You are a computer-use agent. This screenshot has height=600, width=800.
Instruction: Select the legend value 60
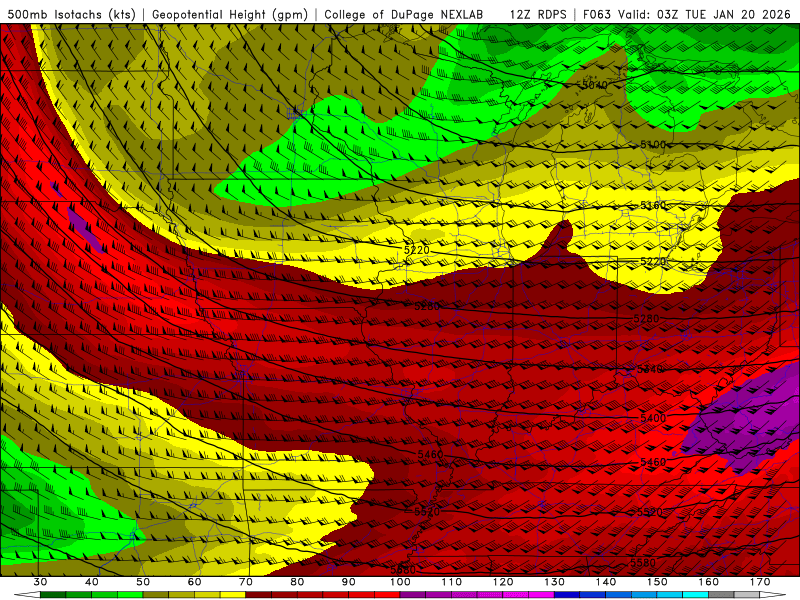[x=194, y=582]
